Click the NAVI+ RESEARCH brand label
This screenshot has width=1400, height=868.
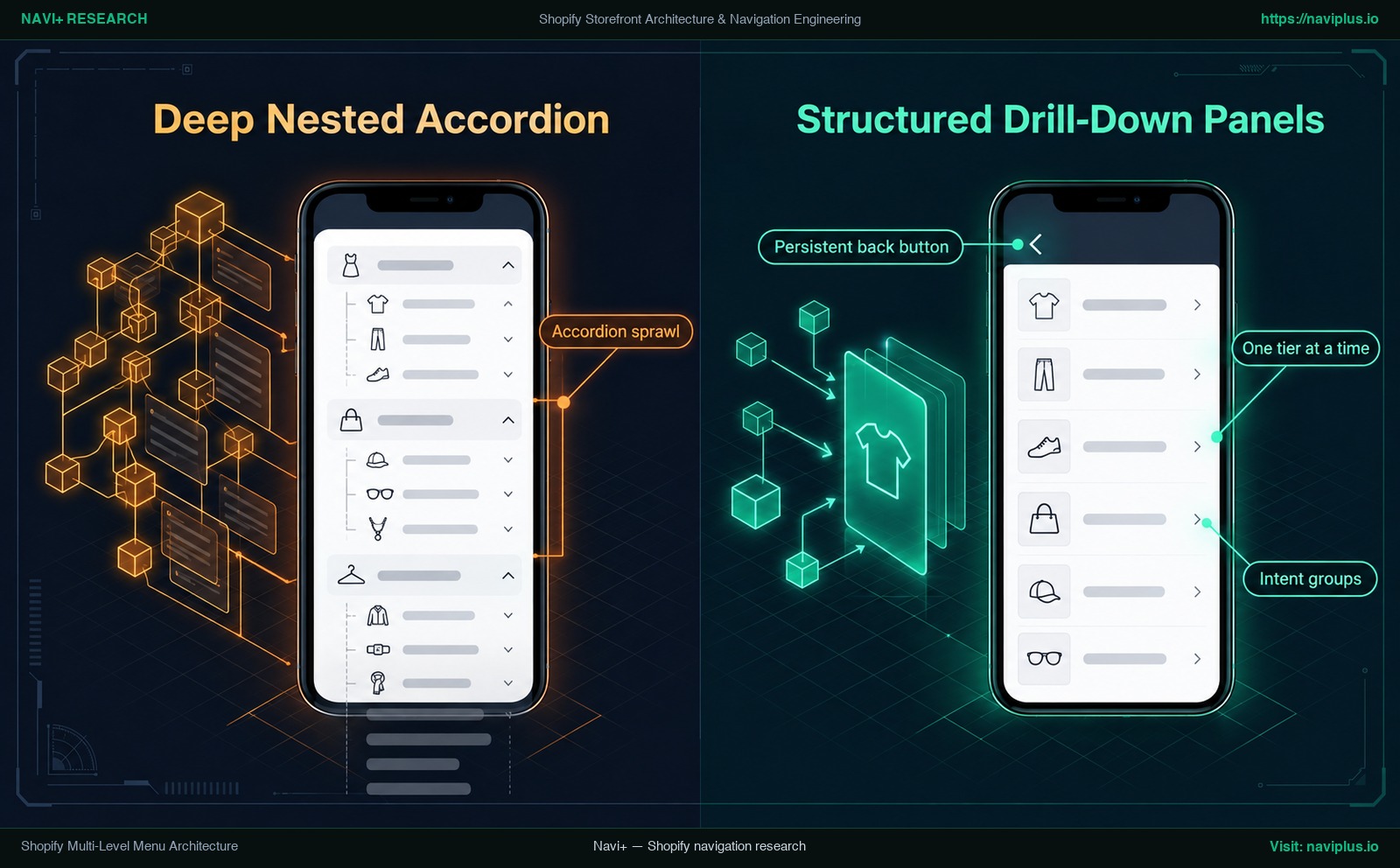[x=84, y=18]
